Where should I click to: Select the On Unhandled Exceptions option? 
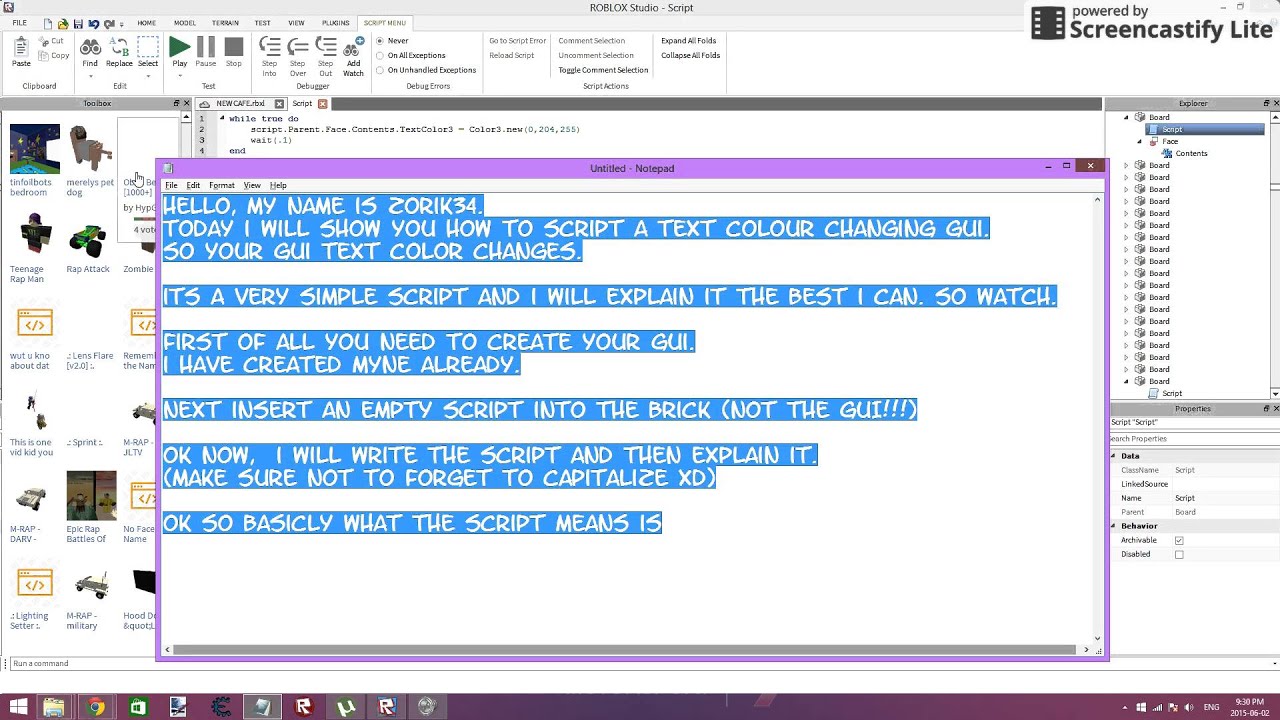(380, 70)
